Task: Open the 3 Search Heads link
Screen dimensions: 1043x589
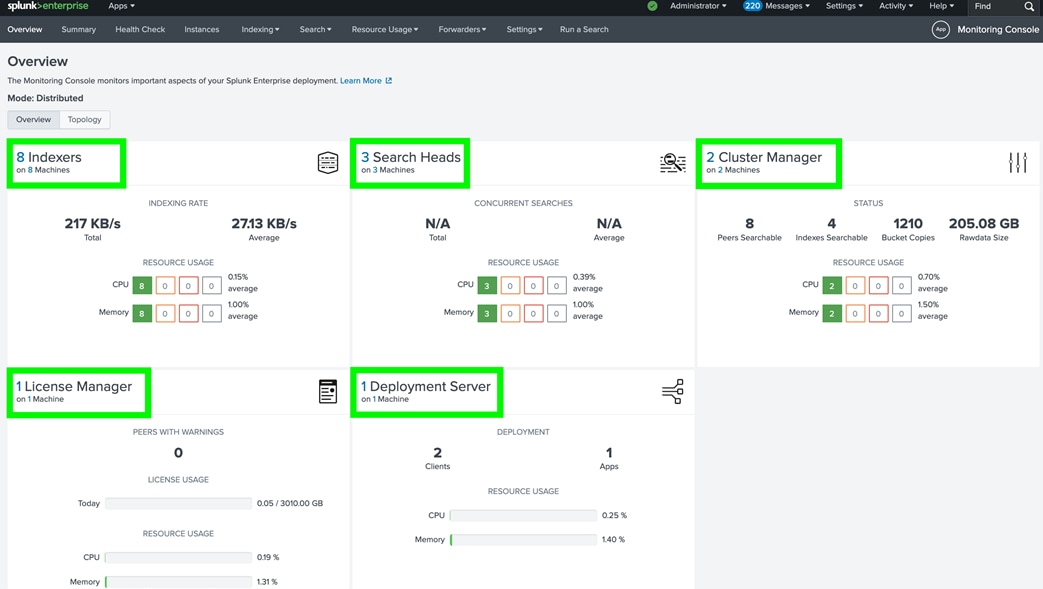Action: [x=410, y=157]
